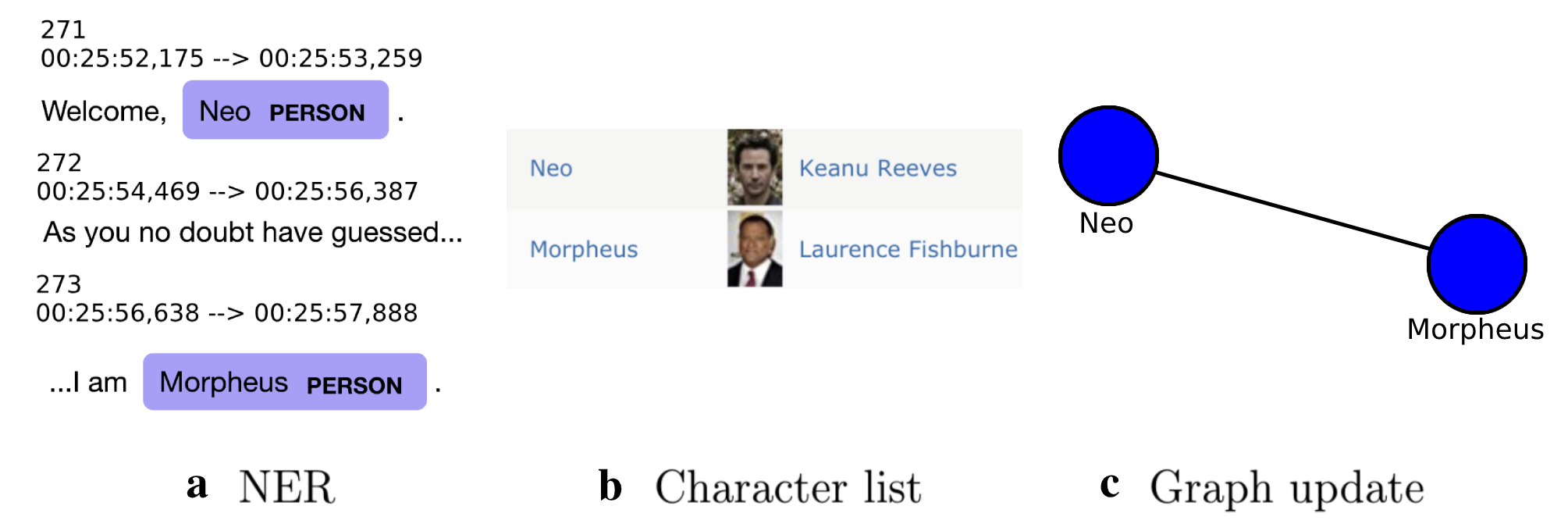Click the blue Neo graph node
This screenshot has width=1568, height=531.
[1108, 156]
